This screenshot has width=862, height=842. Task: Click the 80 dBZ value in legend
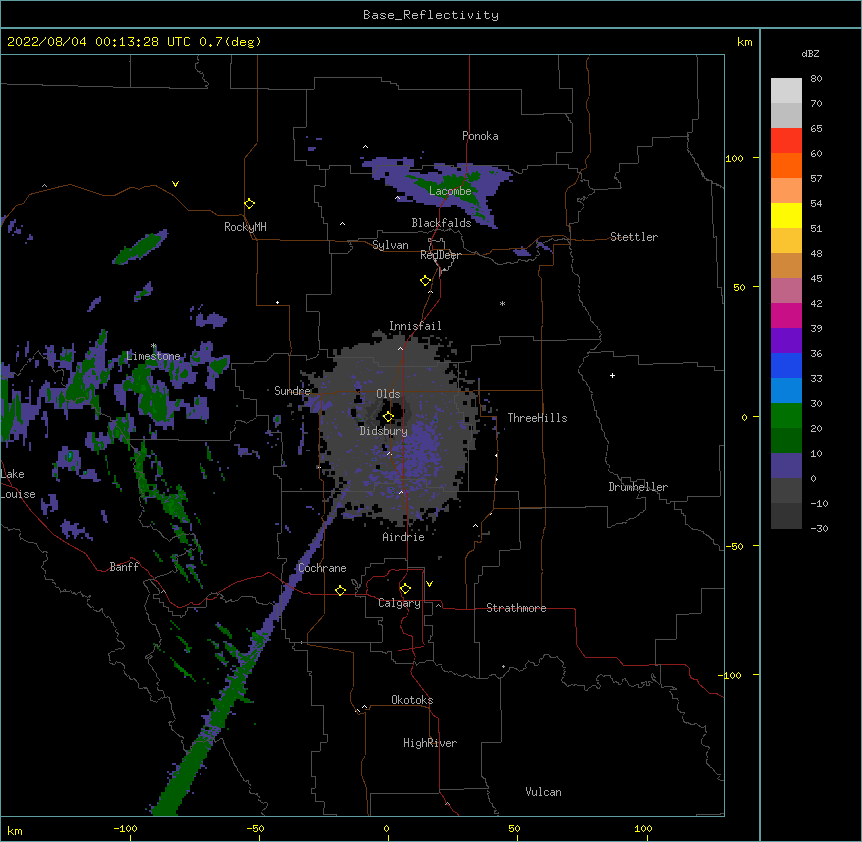[x=816, y=79]
